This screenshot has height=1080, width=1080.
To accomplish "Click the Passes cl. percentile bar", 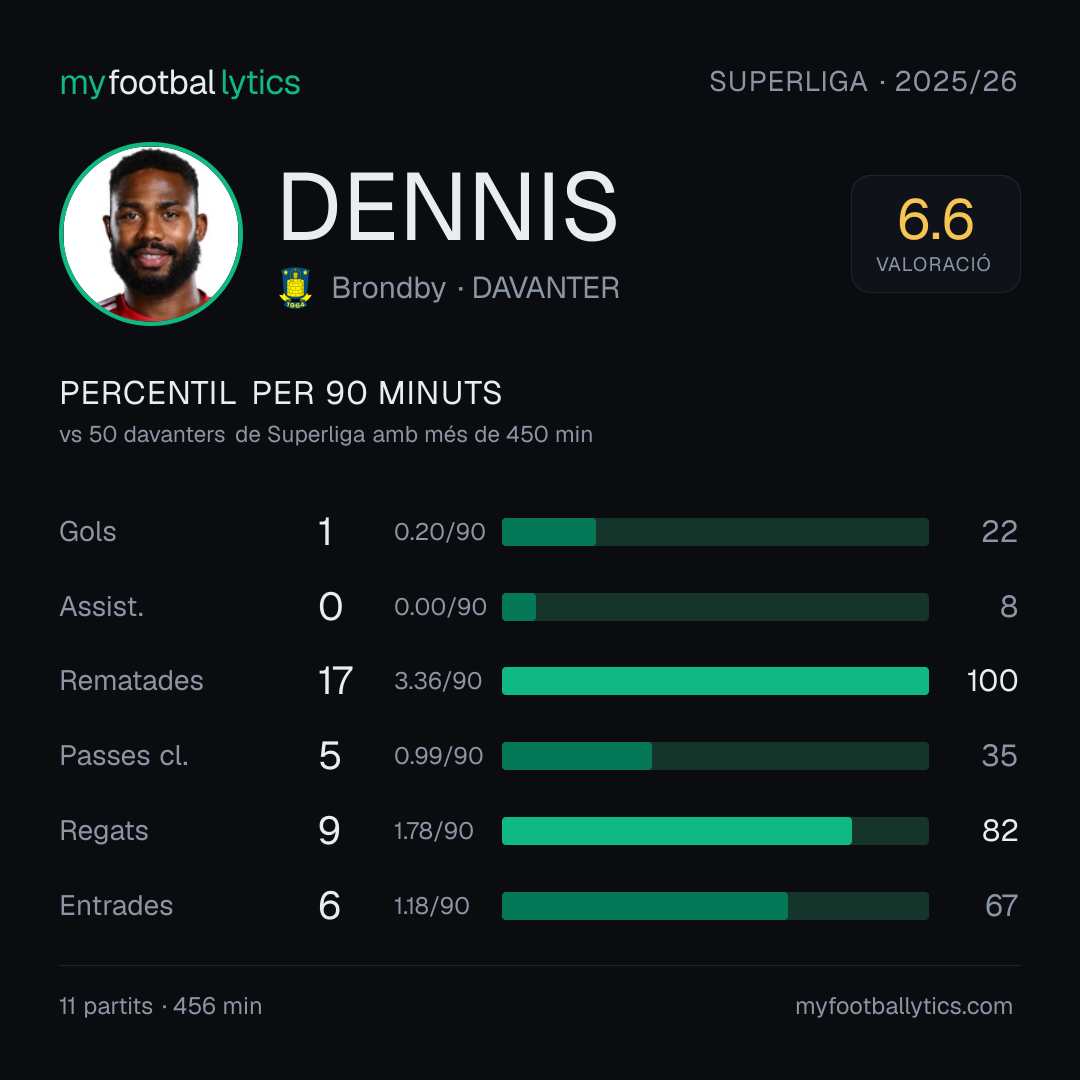I will [715, 756].
